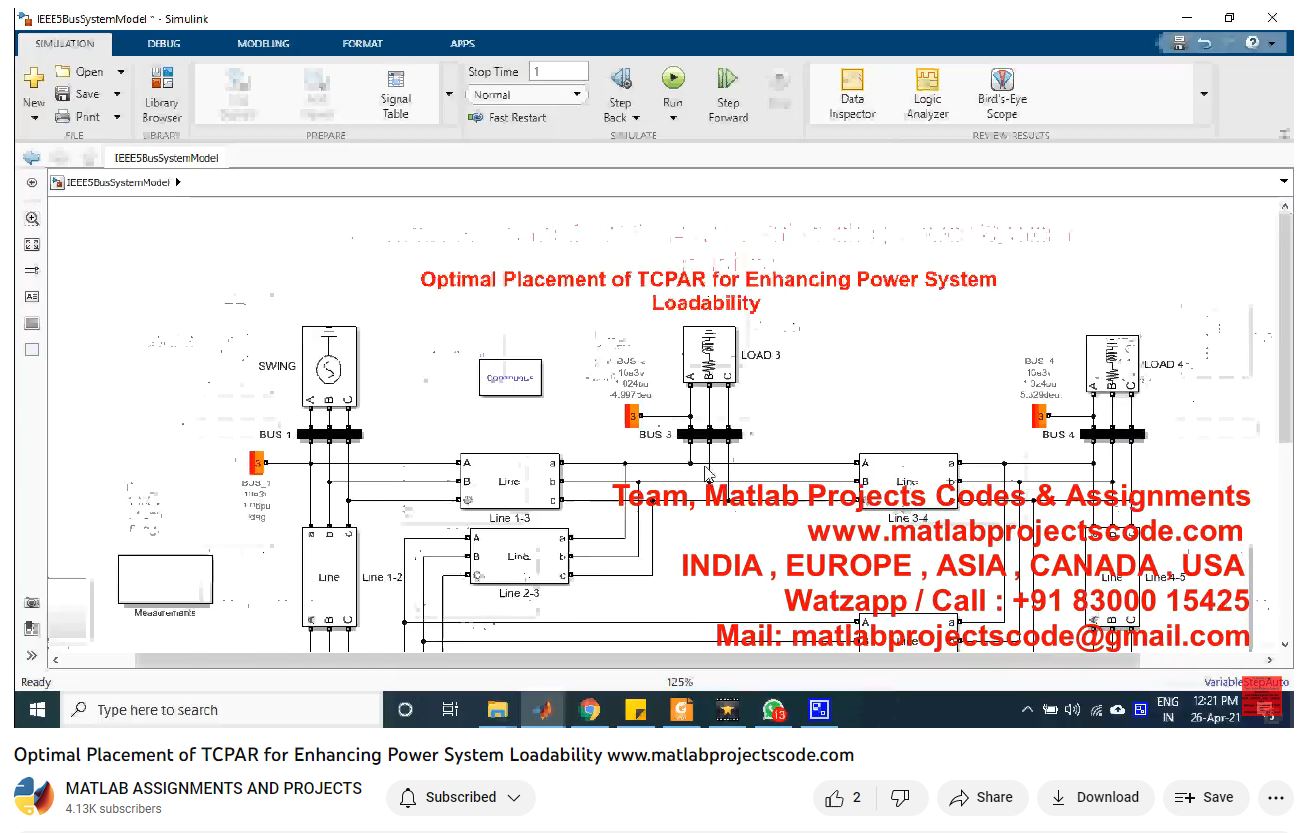This screenshot has height=833, width=1304.
Task: Open the Debug ribbon tab
Action: pyautogui.click(x=164, y=44)
